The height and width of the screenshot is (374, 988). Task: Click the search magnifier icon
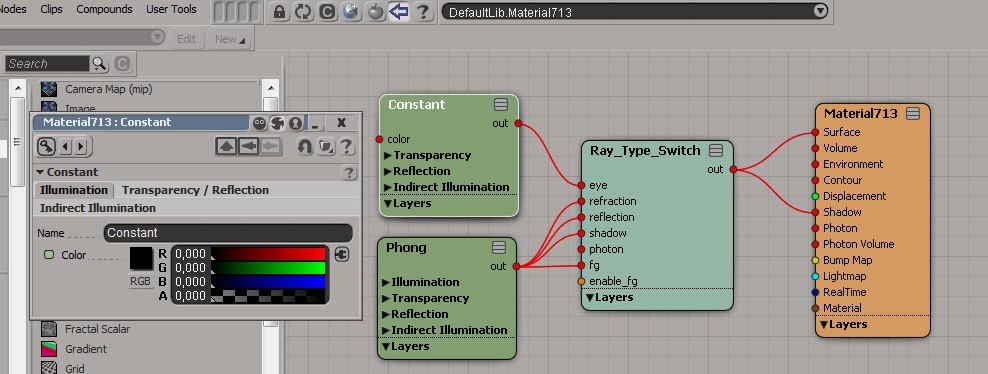[x=100, y=64]
